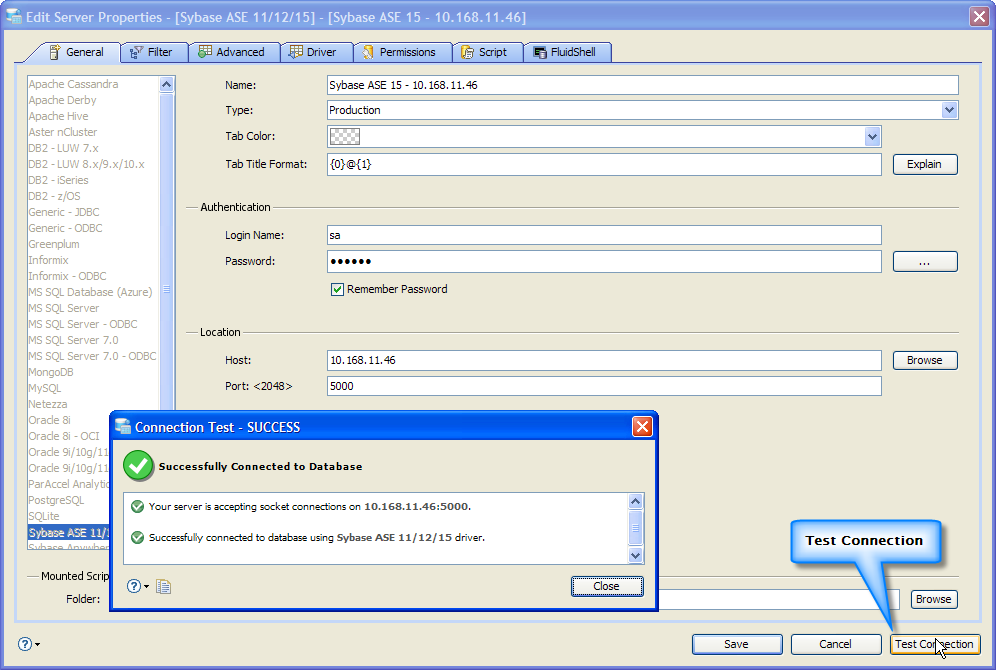Click the Tab Color checkered swatch
The height and width of the screenshot is (670, 996).
(x=344, y=136)
